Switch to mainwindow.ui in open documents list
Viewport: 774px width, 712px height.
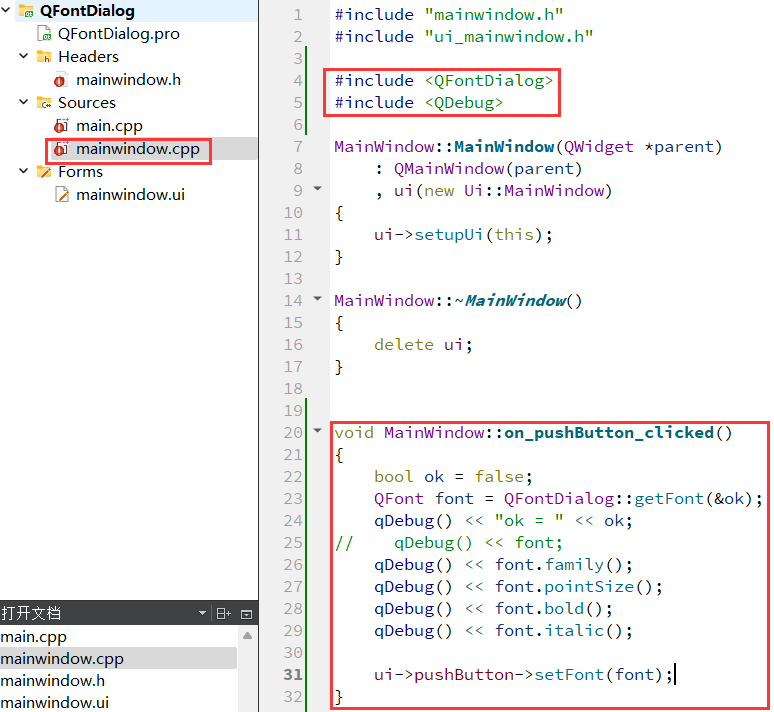tap(118, 702)
